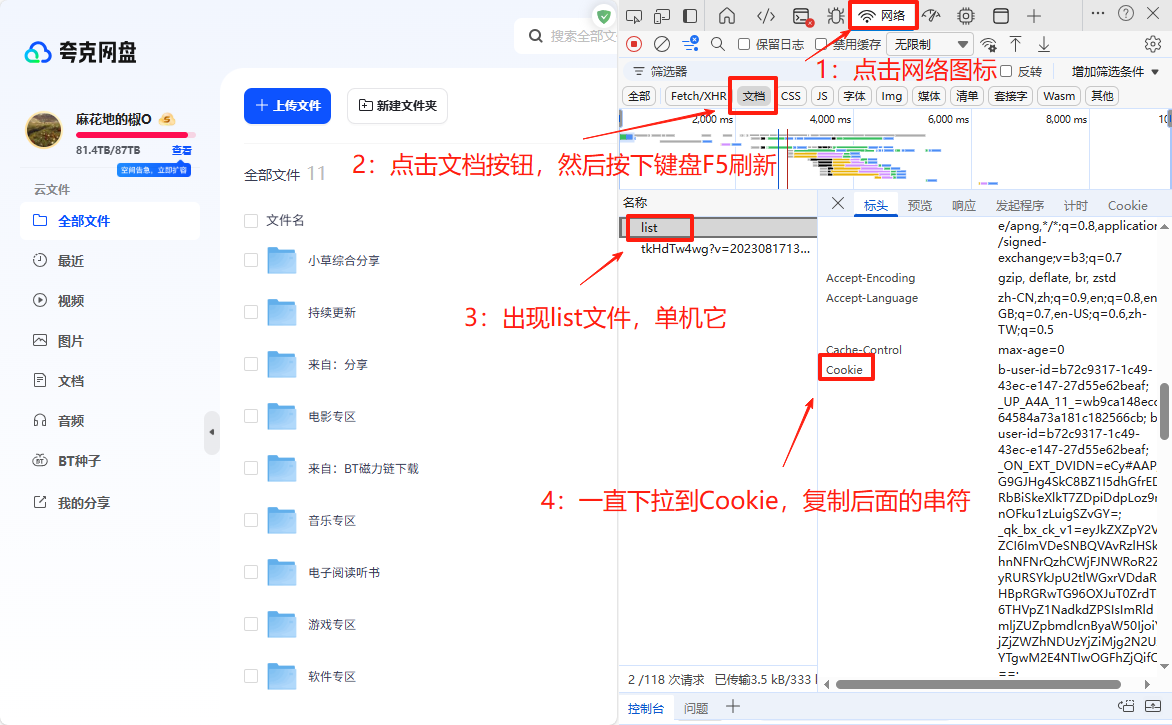Switch to the 响应 tab
Screen dimensions: 1172x725
(964, 206)
